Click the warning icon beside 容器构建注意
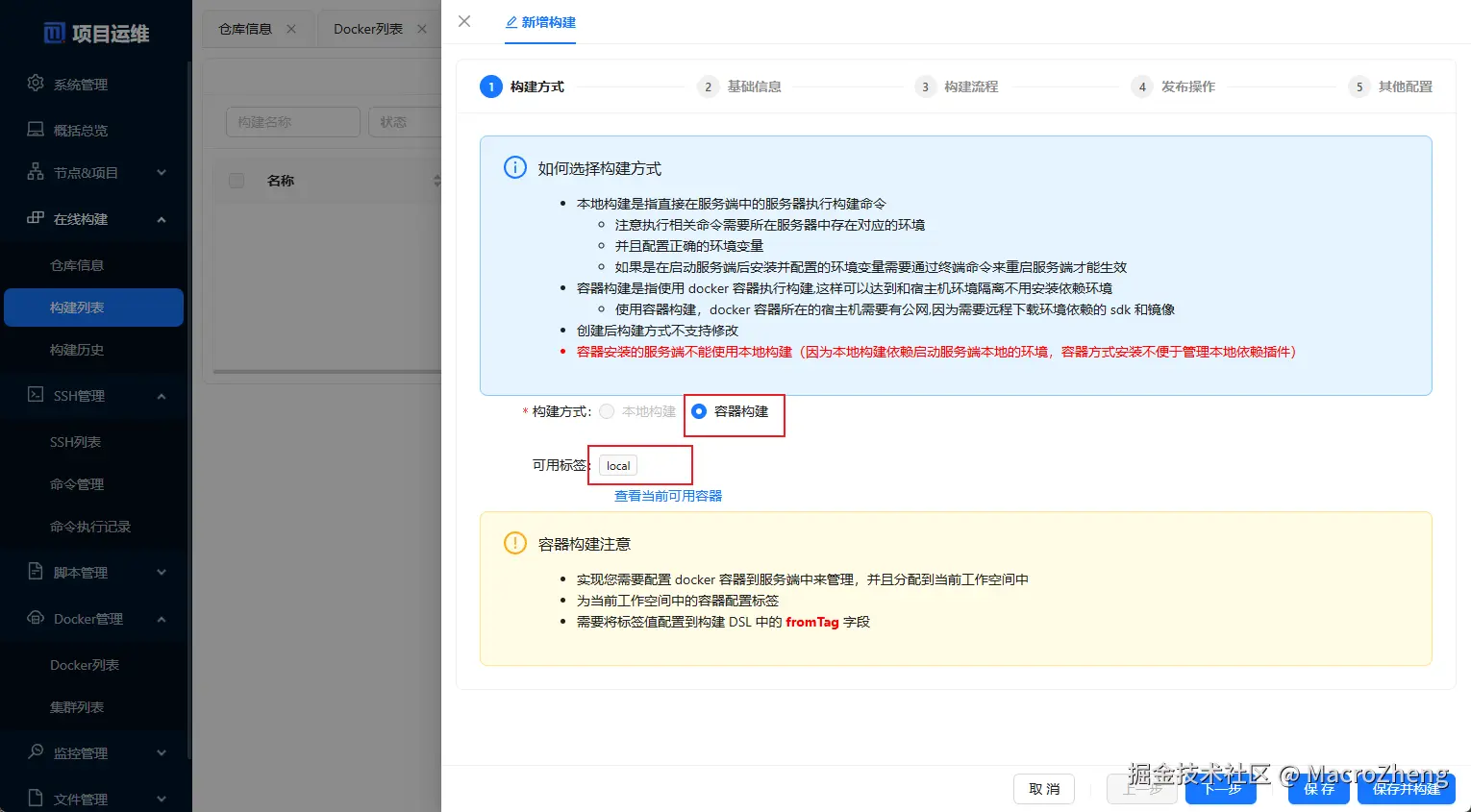Image resolution: width=1471 pixels, height=812 pixels. point(515,543)
